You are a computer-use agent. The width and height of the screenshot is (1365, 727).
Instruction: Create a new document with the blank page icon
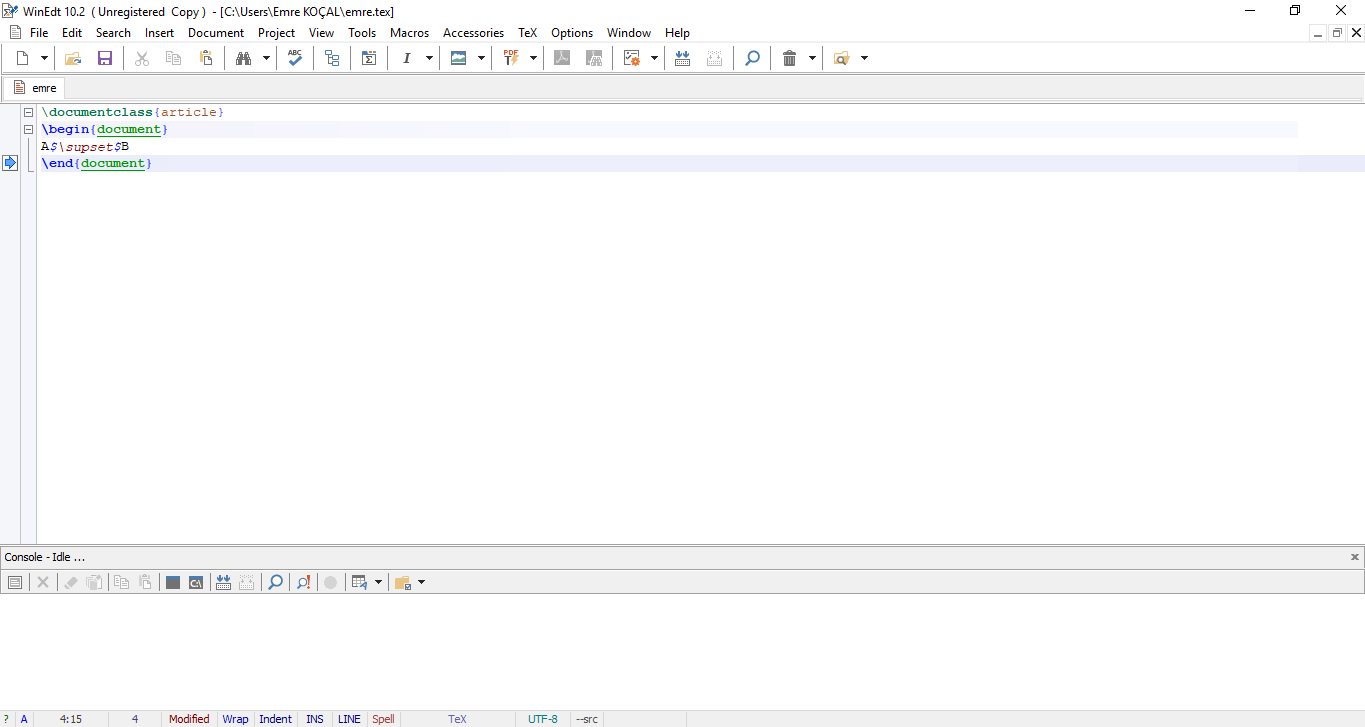(22, 58)
